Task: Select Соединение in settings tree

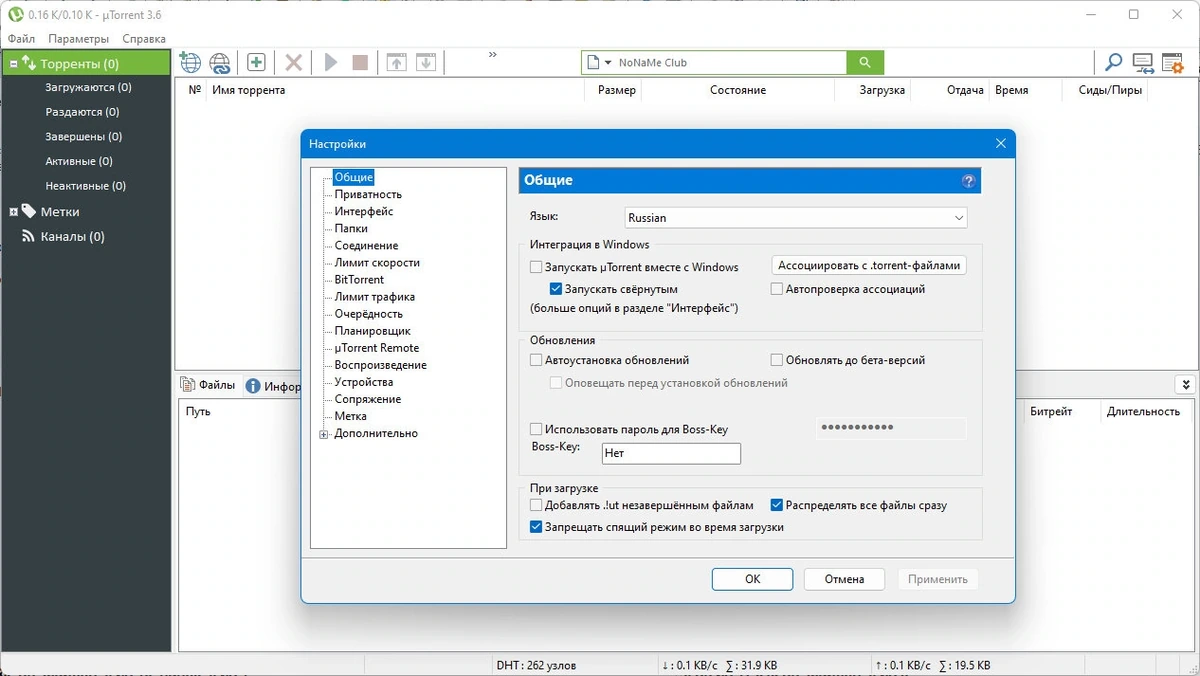Action: pos(366,246)
